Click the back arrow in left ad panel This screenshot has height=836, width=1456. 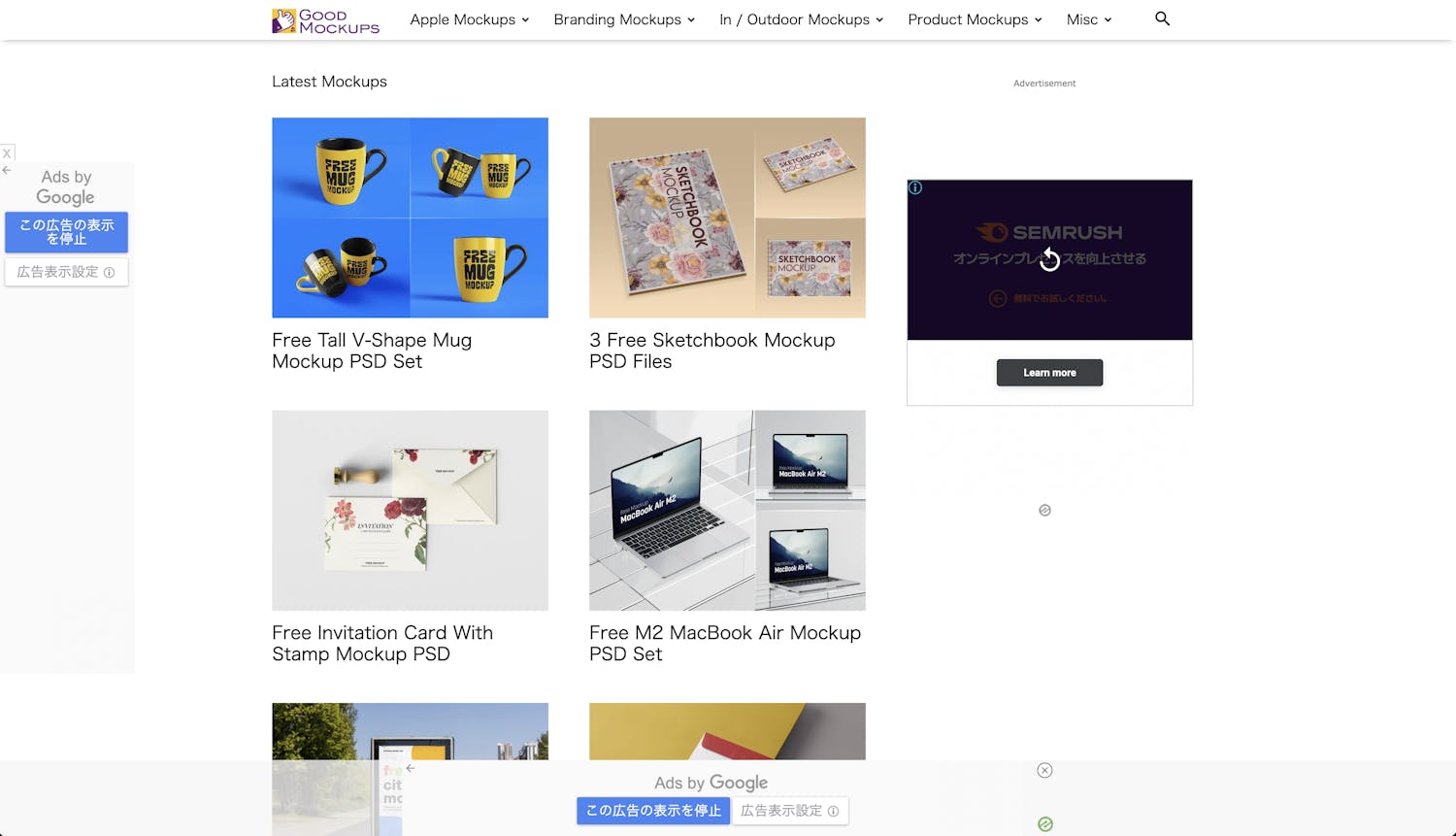pos(7,171)
